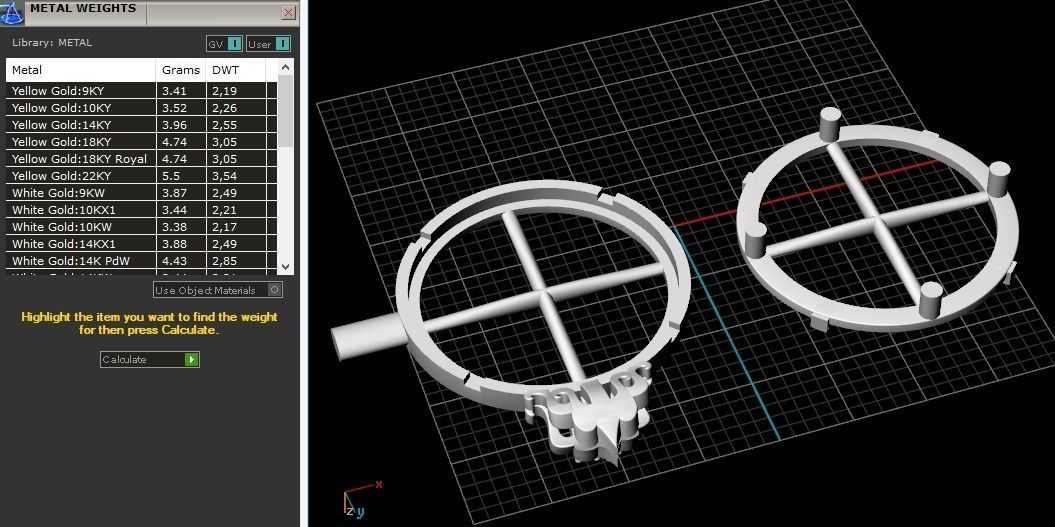Select the White Gold:14K PdW row

pyautogui.click(x=141, y=260)
